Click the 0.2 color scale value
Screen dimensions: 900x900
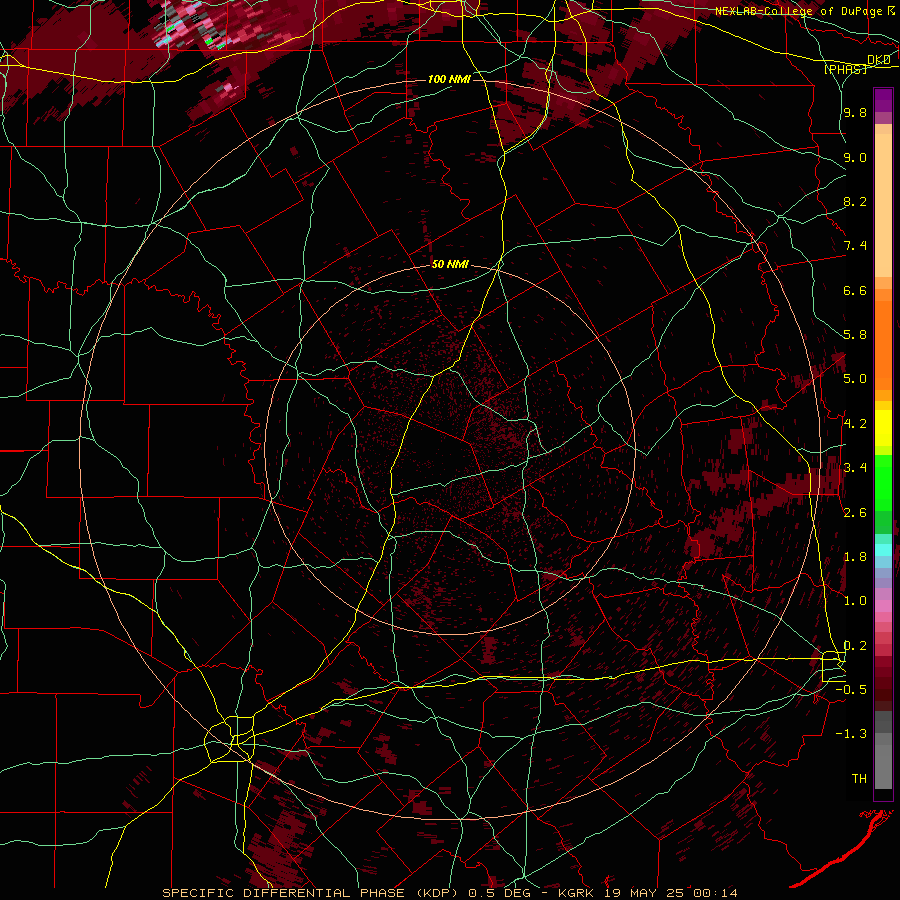855,646
